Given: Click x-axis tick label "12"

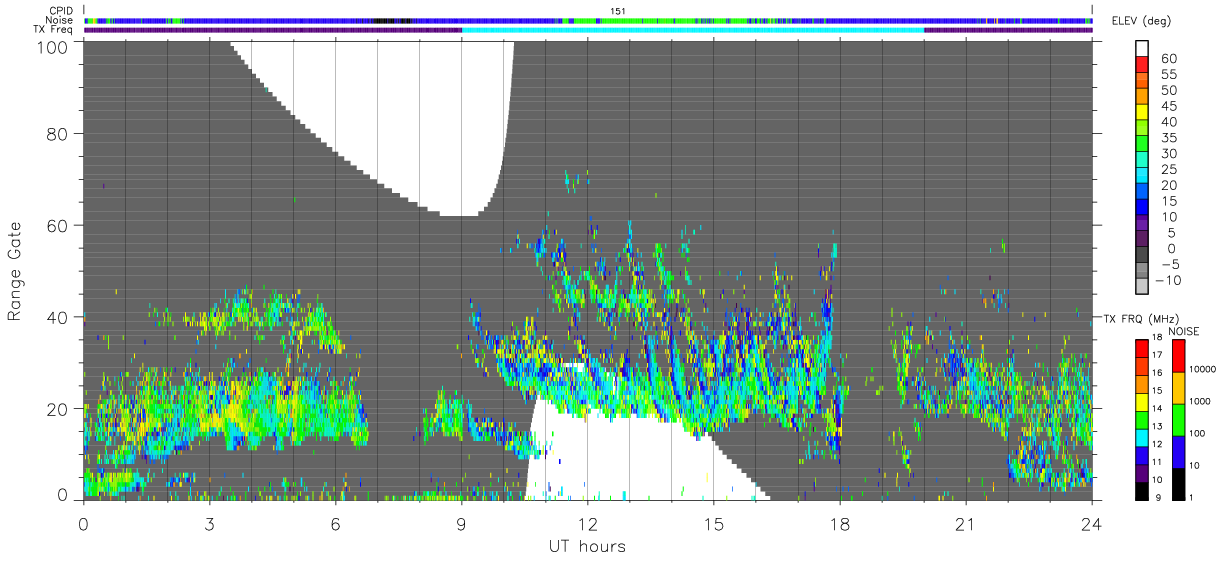Looking at the screenshot, I should (587, 524).
